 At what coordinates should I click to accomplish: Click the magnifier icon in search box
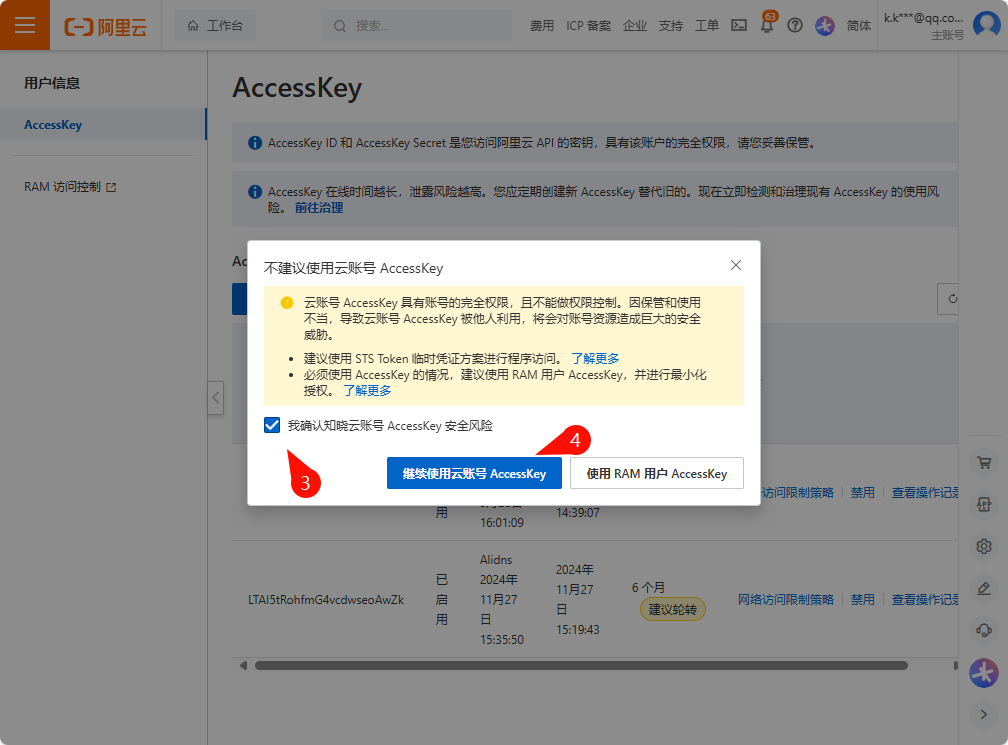pyautogui.click(x=340, y=26)
